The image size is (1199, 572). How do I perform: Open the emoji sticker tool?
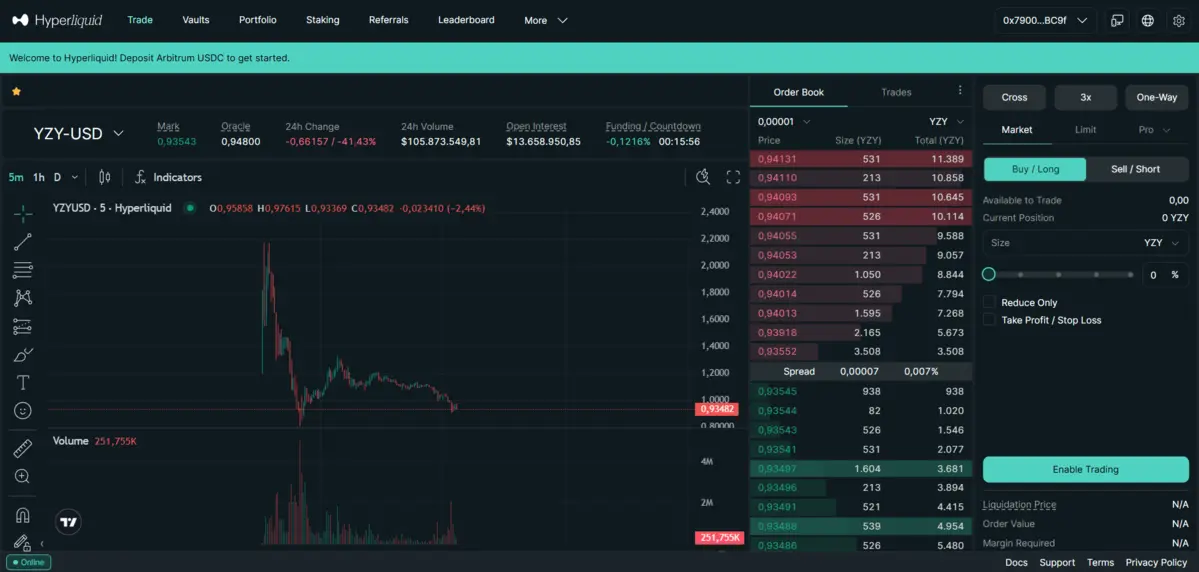pyautogui.click(x=23, y=411)
